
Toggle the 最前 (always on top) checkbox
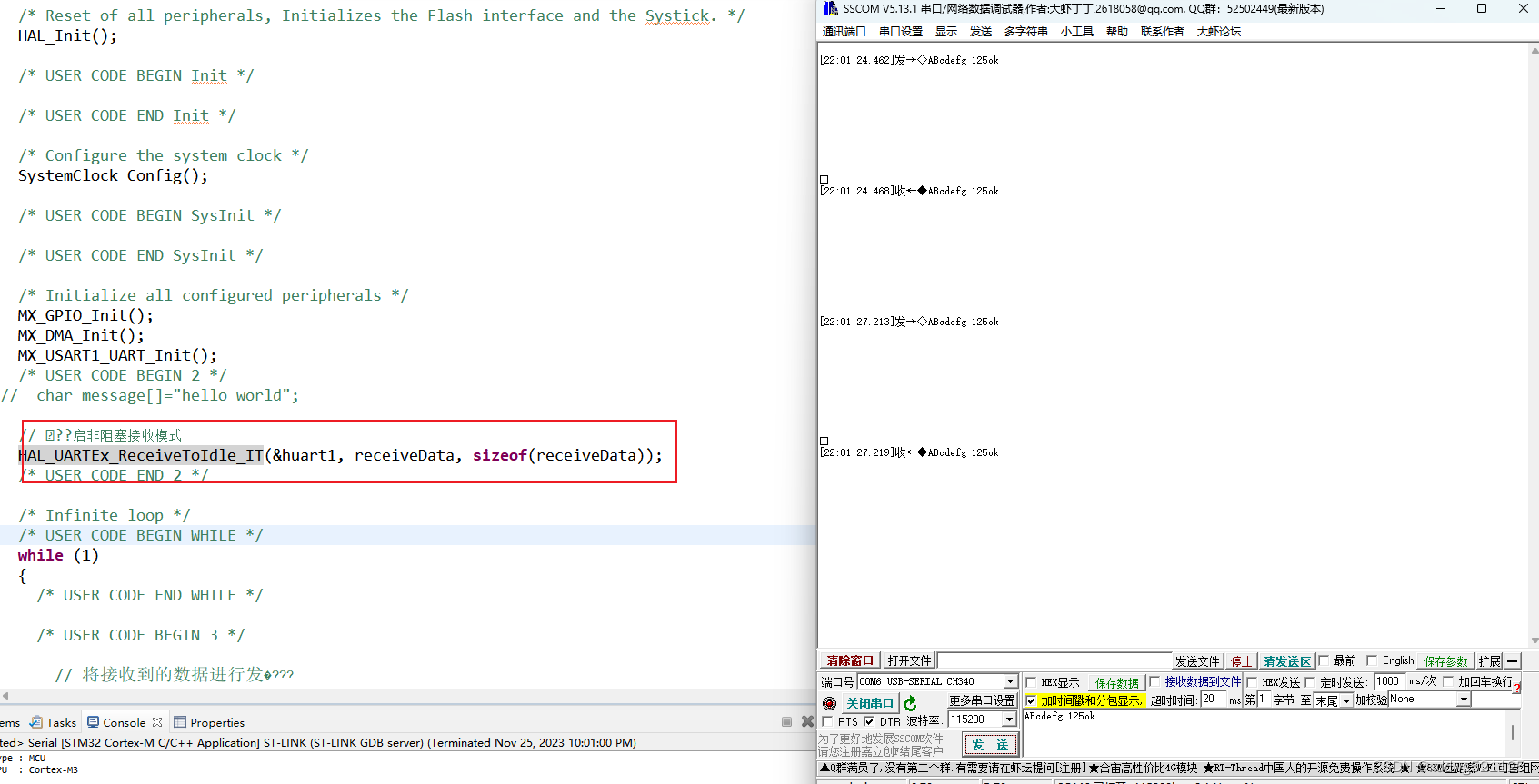tap(1324, 660)
